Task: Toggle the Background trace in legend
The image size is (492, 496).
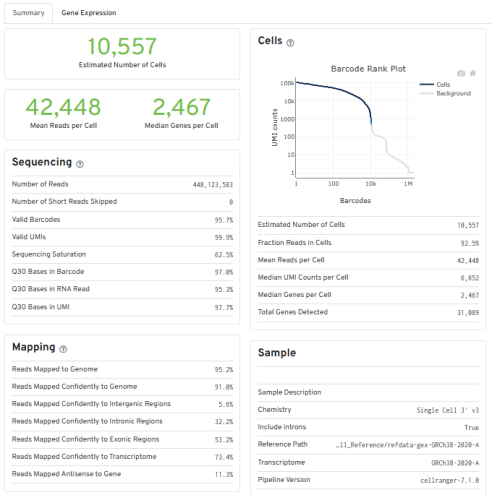Action: [x=445, y=93]
